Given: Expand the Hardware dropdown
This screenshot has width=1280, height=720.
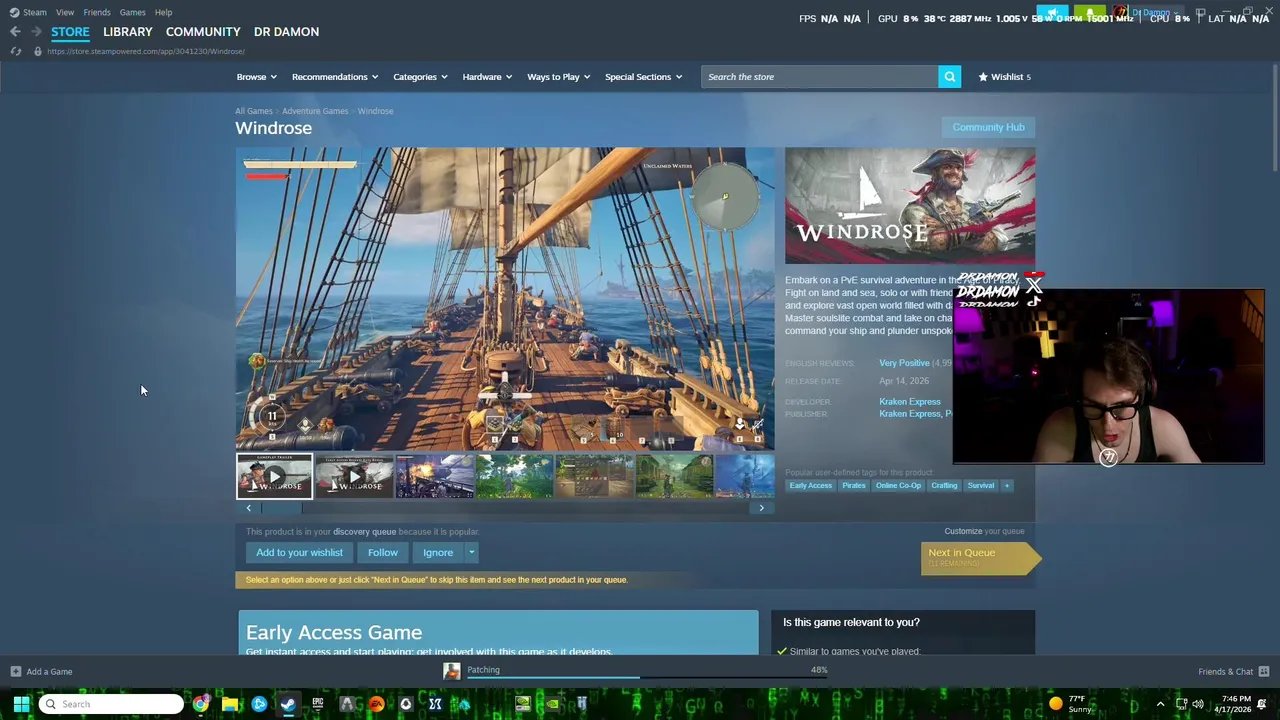Looking at the screenshot, I should [x=487, y=77].
